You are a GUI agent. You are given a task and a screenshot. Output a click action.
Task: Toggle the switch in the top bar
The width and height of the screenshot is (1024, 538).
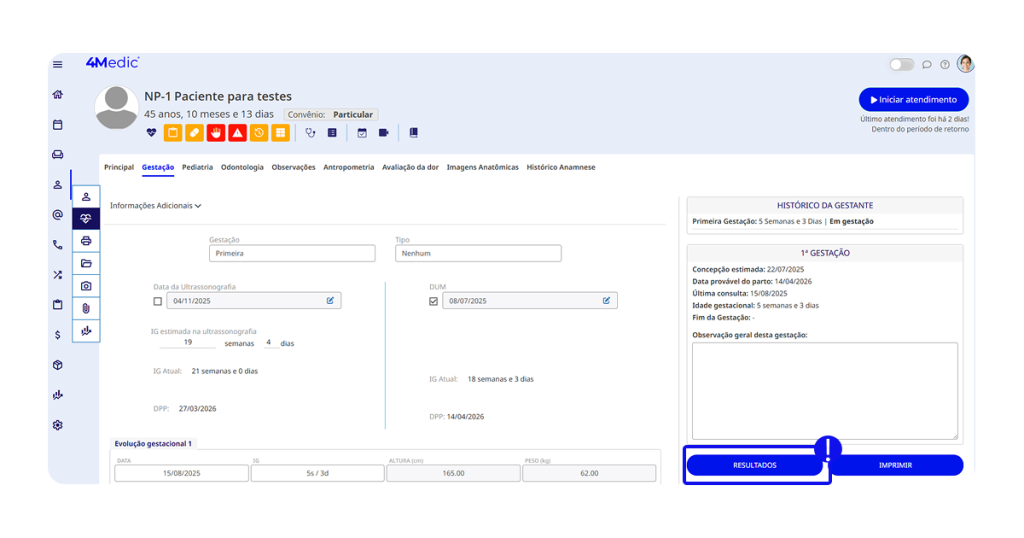(901, 64)
